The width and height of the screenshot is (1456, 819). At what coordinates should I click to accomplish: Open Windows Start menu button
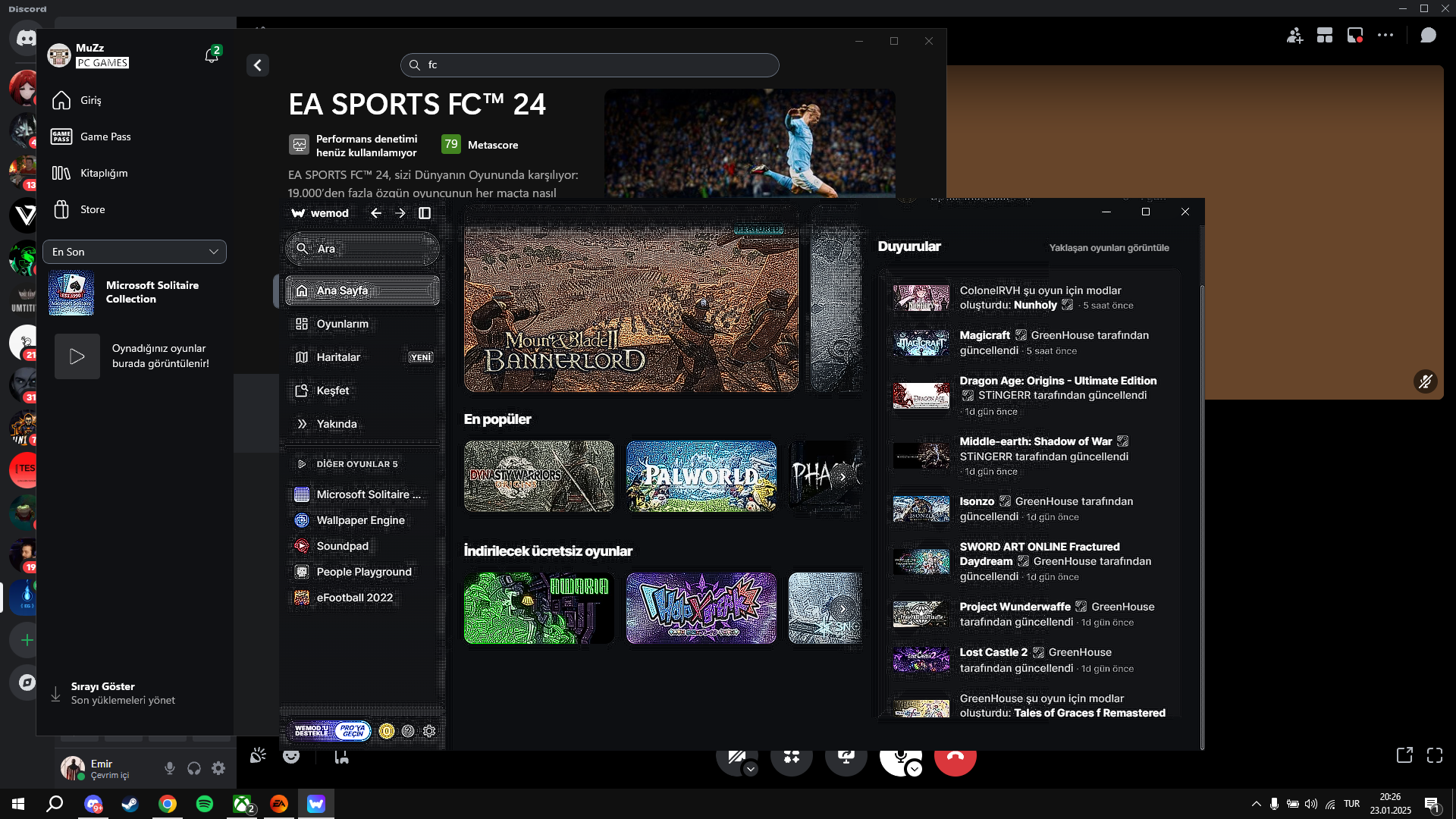18,804
